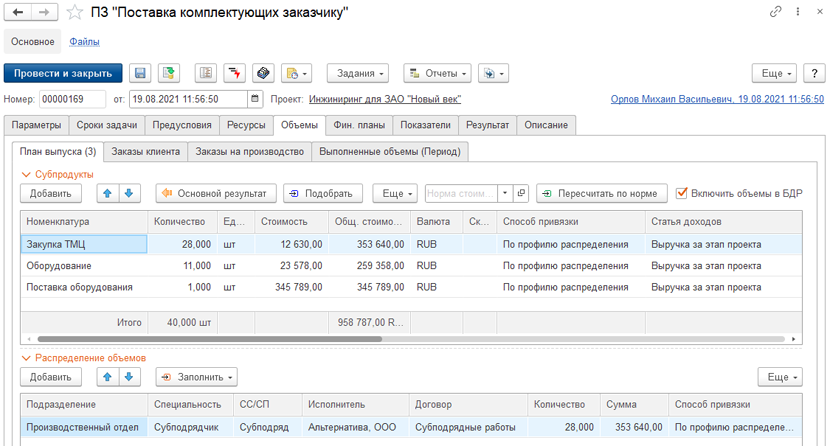Open the document structure icon button
This screenshot has height=446, width=830.
(206, 73)
